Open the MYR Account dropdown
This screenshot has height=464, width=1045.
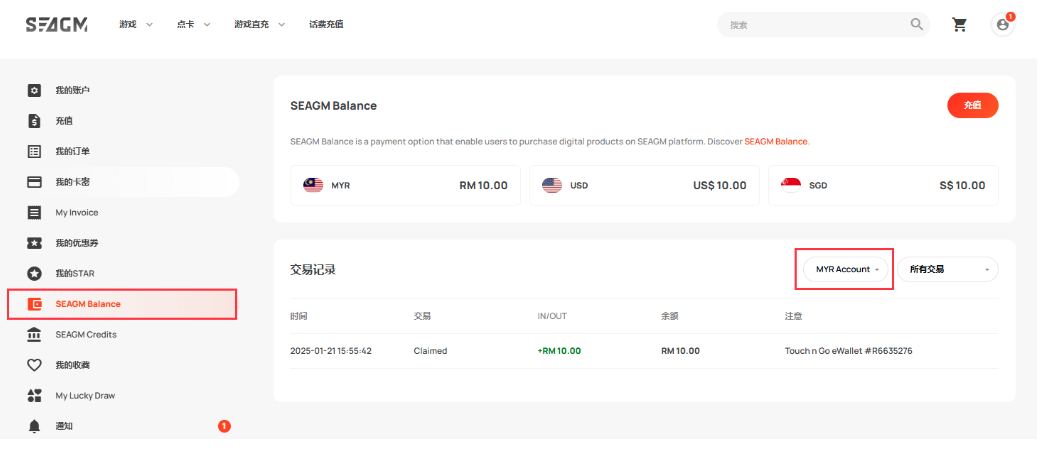(x=846, y=269)
